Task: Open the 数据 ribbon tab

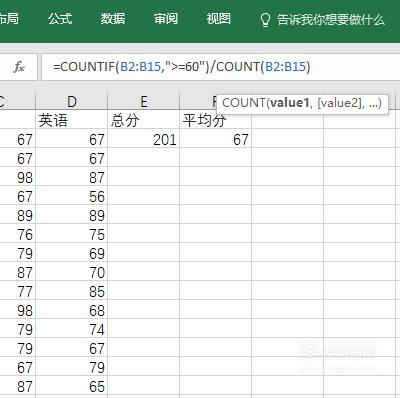Action: [113, 19]
